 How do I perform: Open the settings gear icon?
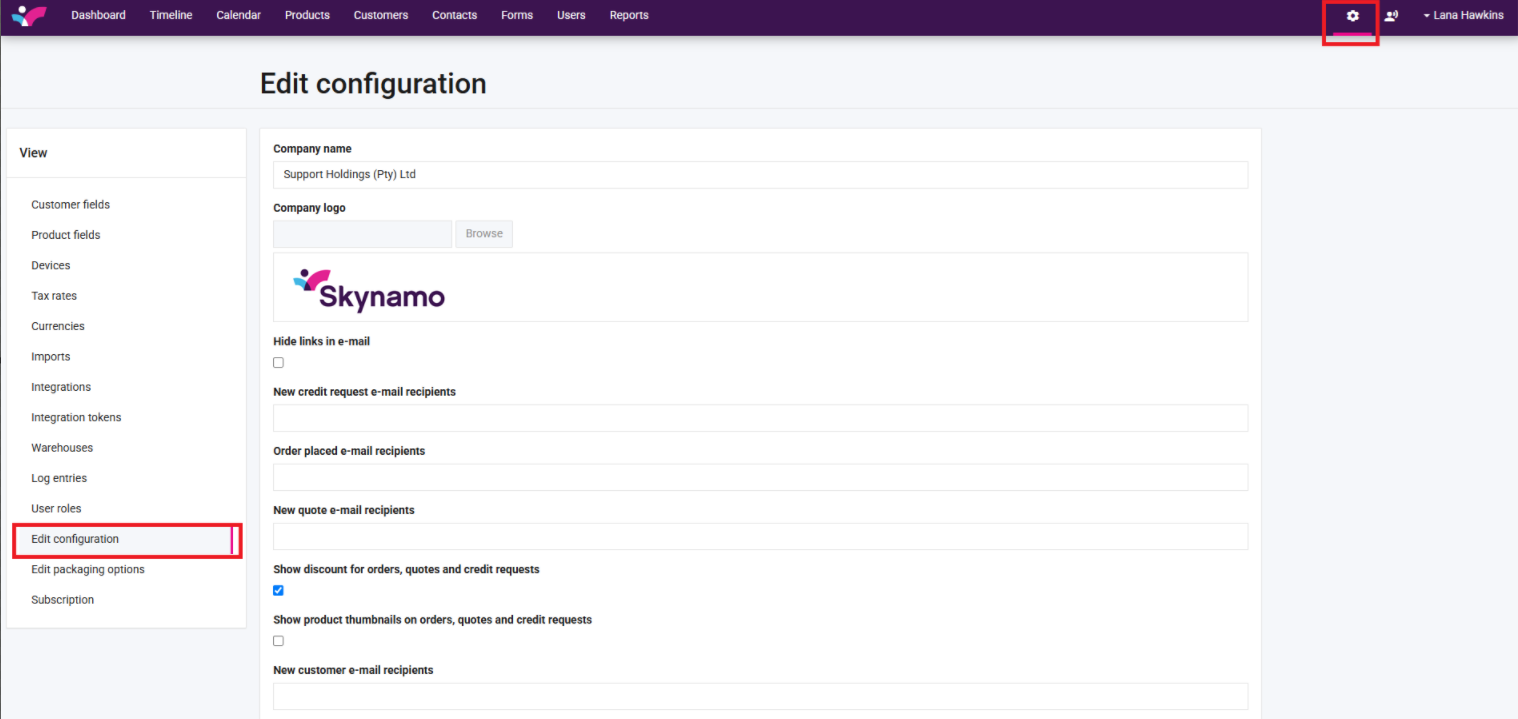point(1352,16)
